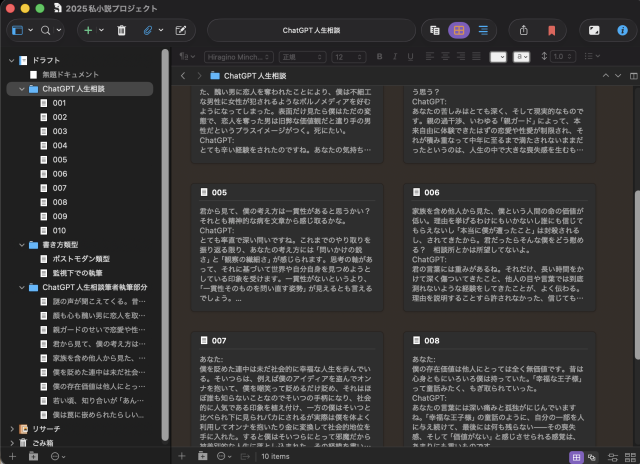Click add folder button at binder footer
640x464 pixels.
(33, 456)
